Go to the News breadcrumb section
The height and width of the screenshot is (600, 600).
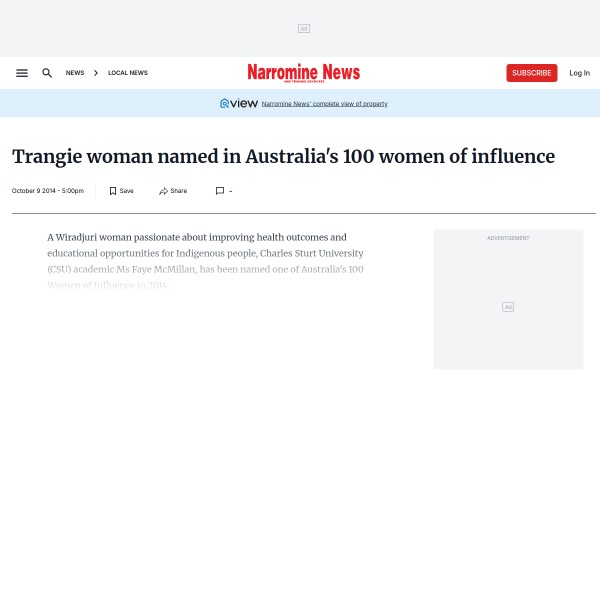(75, 73)
